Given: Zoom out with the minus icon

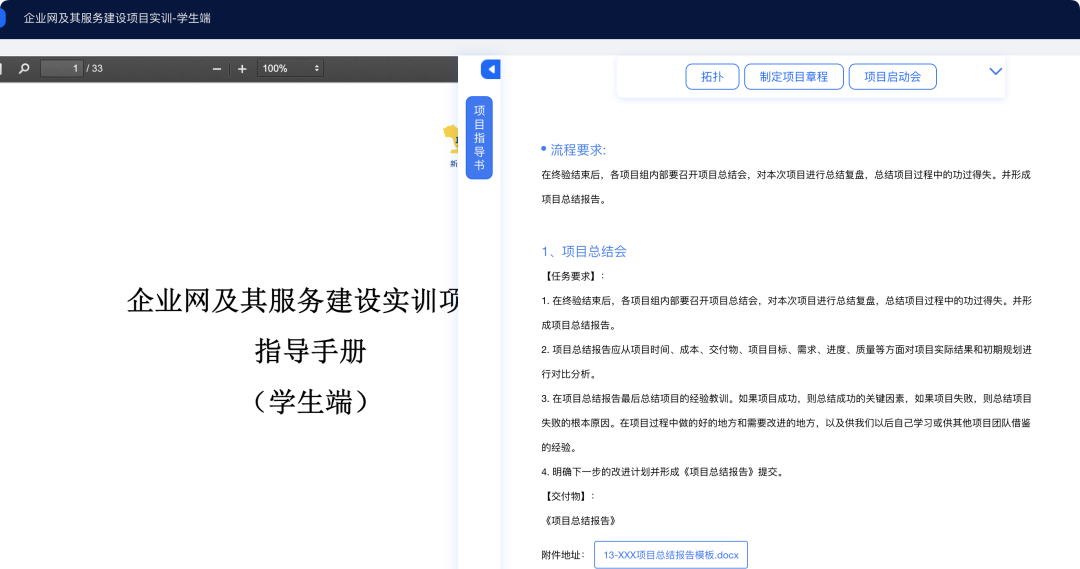Looking at the screenshot, I should pos(217,69).
